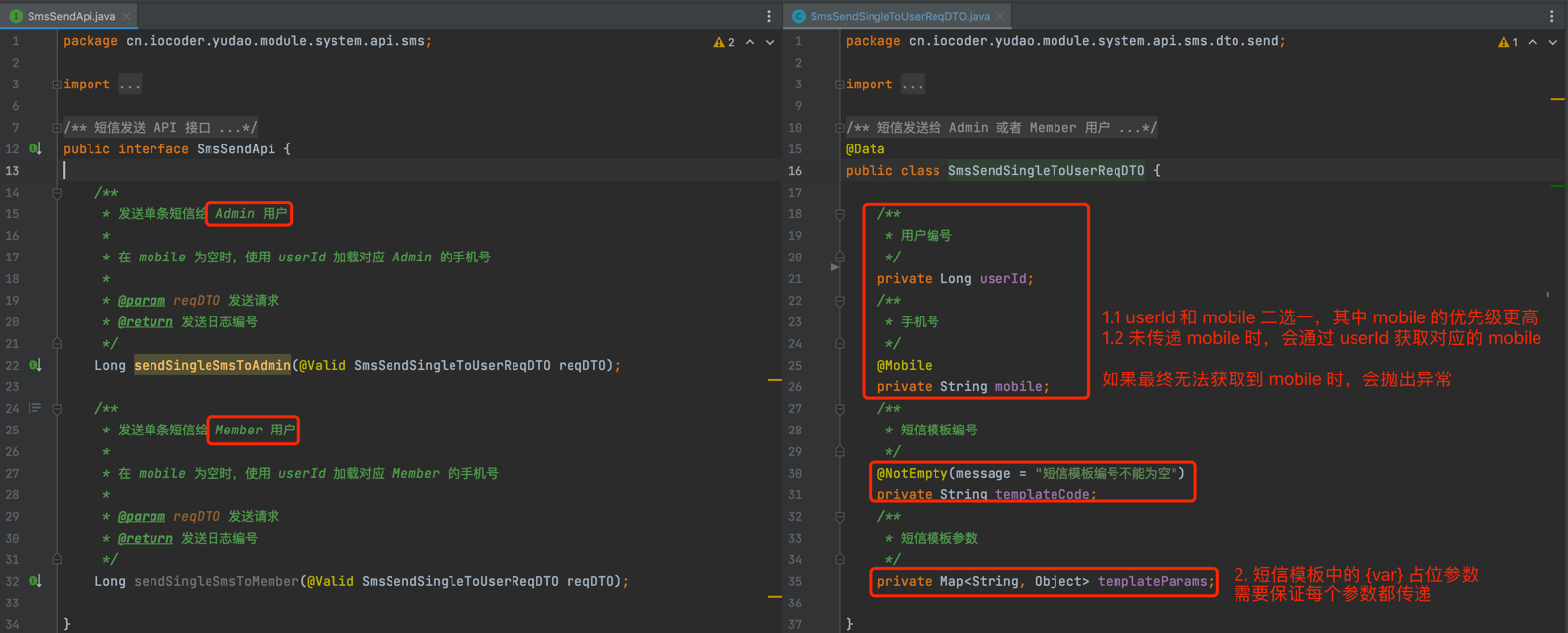Click the implementations gutter icon beside SmsSendApi interface

(x=35, y=149)
